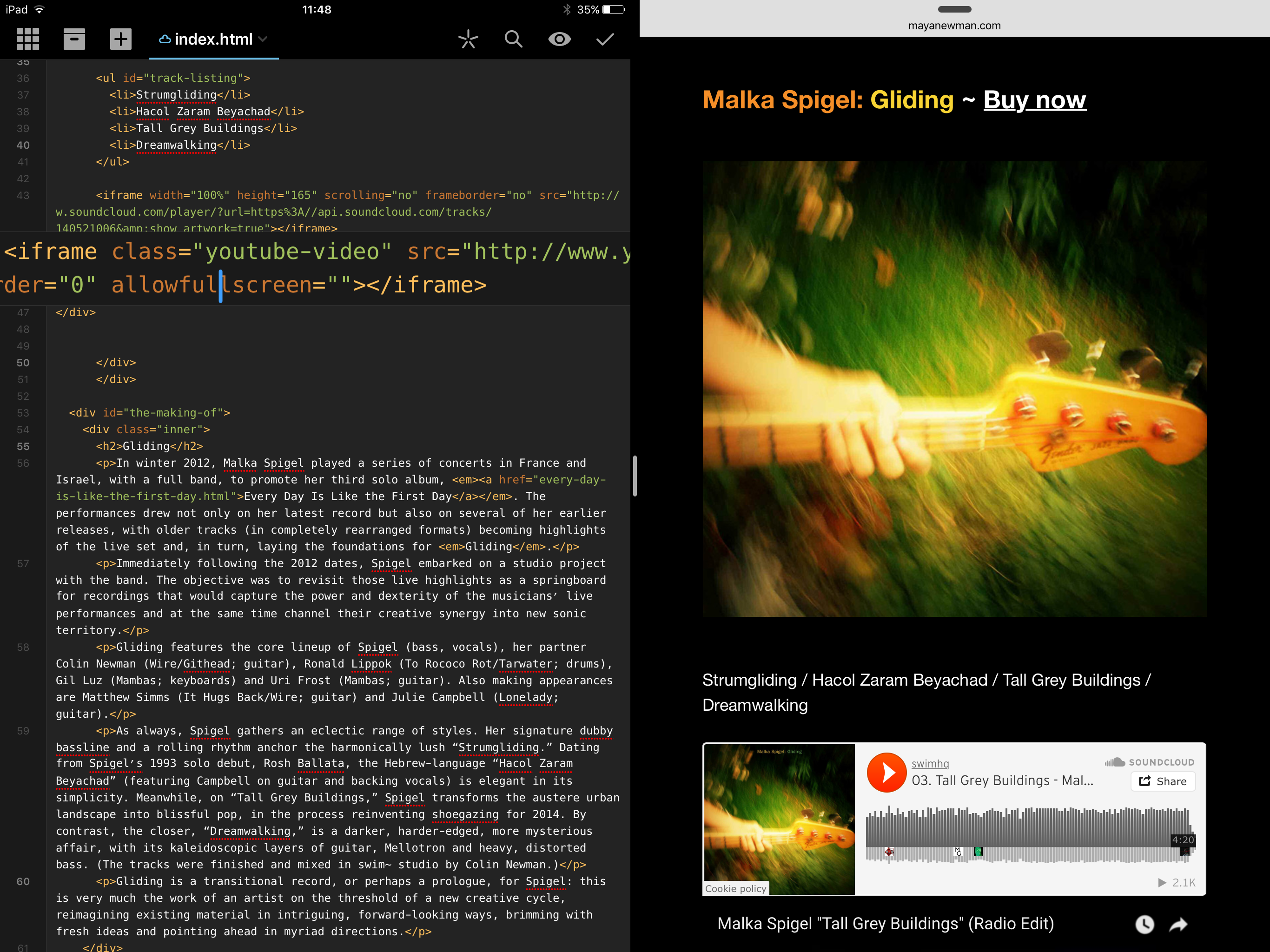1270x952 pixels.
Task: Tap the YouTube Watch Later clock icon
Action: click(1144, 924)
